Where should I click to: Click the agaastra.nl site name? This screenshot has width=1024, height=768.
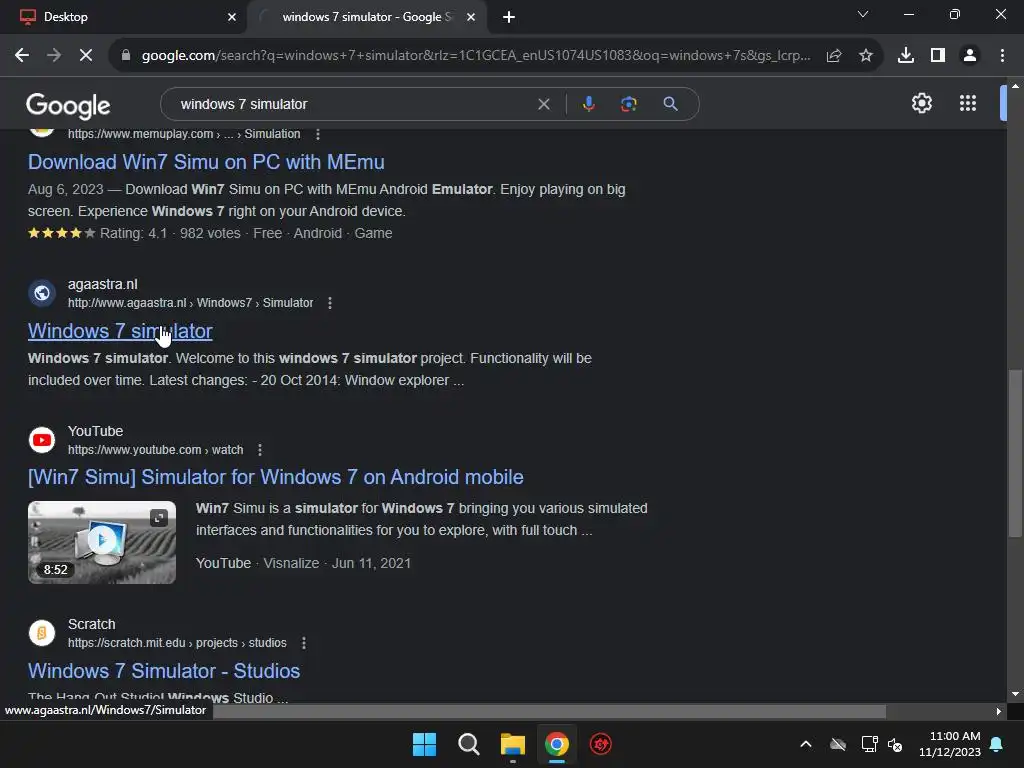pos(103,284)
